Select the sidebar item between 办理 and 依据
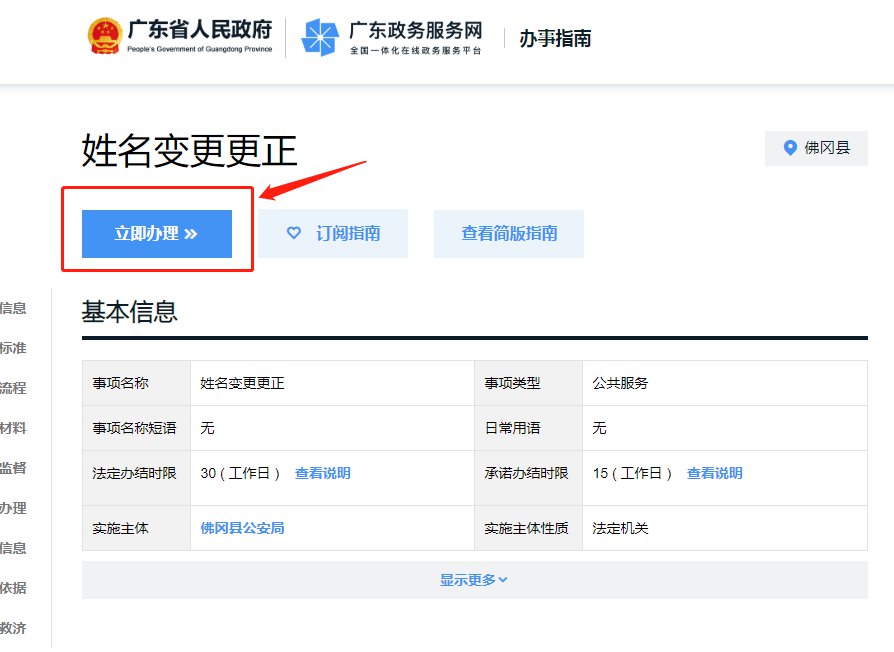The width and height of the screenshot is (894, 652). tap(13, 548)
